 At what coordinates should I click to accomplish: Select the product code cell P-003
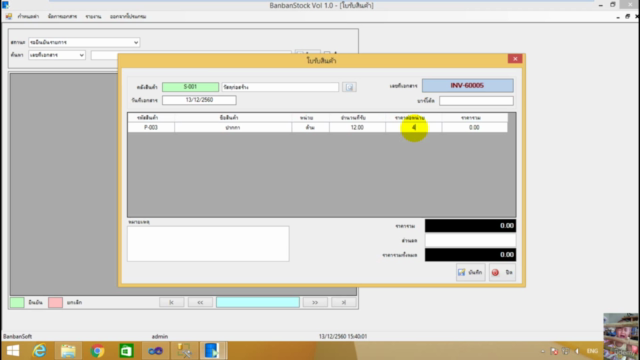(x=151, y=127)
